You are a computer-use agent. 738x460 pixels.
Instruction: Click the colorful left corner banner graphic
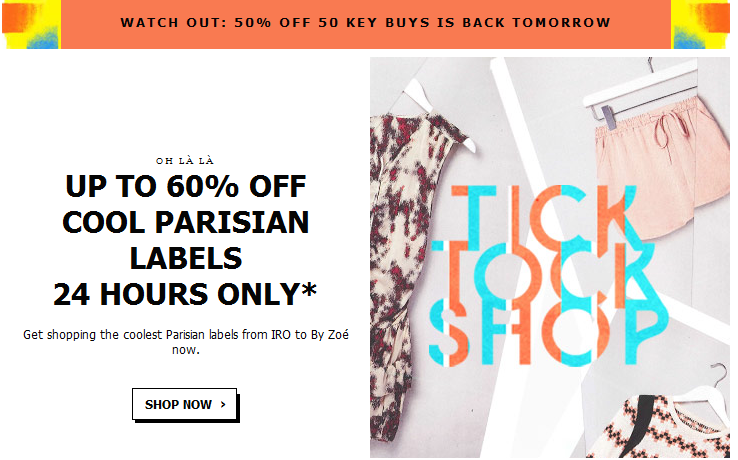point(32,24)
